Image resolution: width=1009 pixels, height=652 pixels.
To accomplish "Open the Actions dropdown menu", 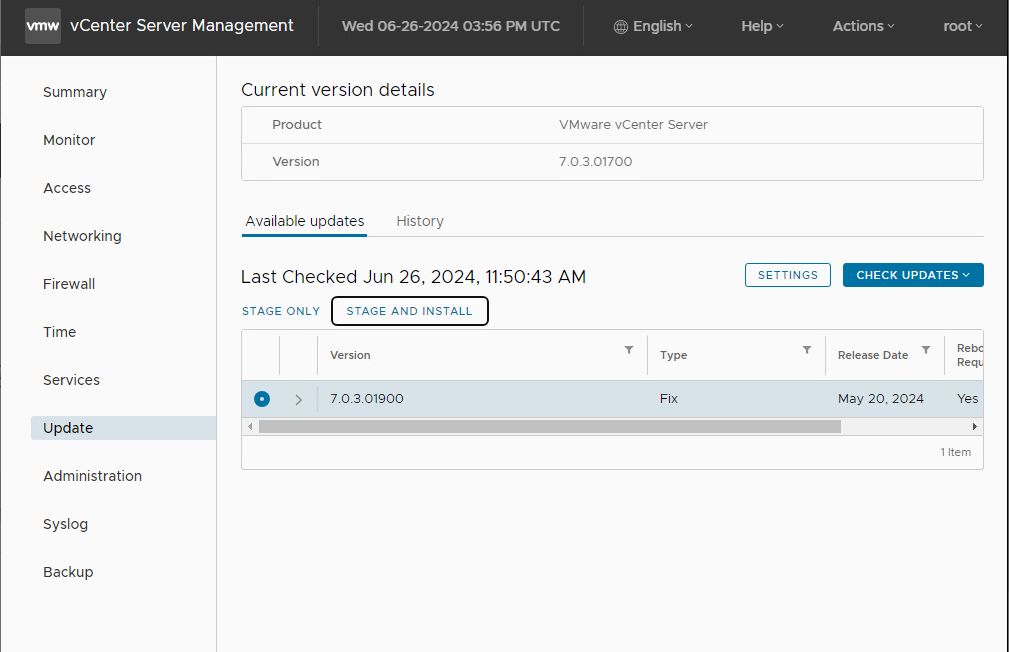I will click(x=863, y=26).
